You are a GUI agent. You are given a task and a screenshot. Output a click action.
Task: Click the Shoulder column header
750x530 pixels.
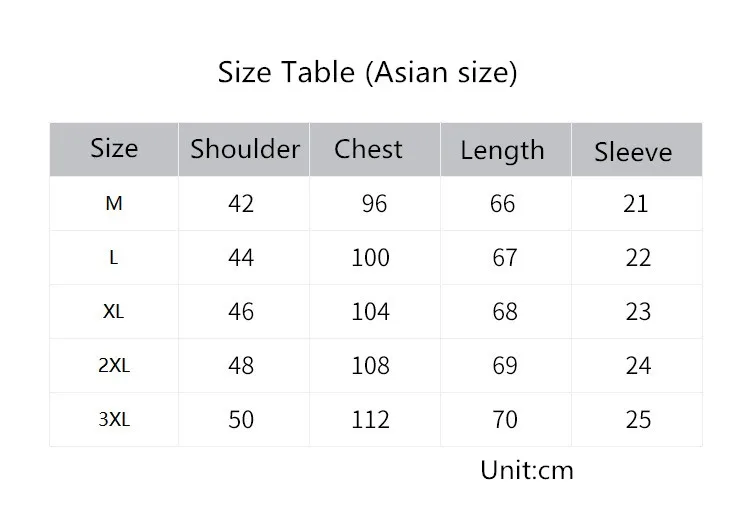point(245,149)
